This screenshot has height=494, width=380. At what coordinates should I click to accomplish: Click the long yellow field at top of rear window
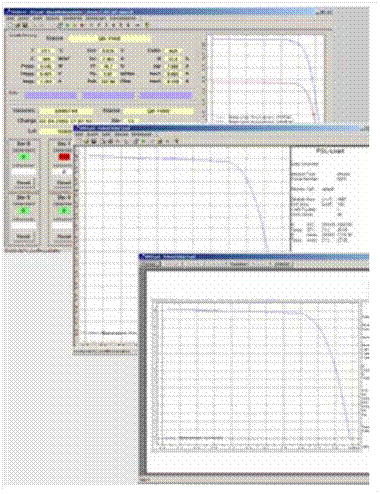point(109,38)
